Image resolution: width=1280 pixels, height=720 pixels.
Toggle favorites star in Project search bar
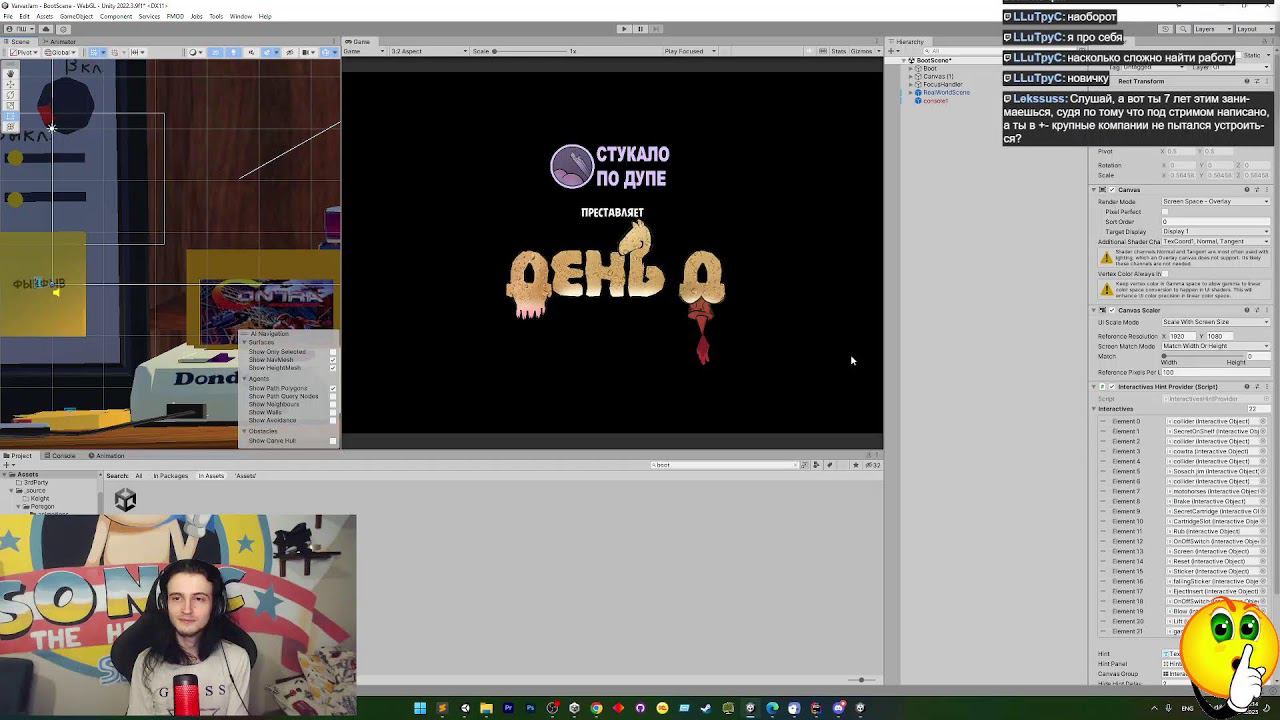855,465
